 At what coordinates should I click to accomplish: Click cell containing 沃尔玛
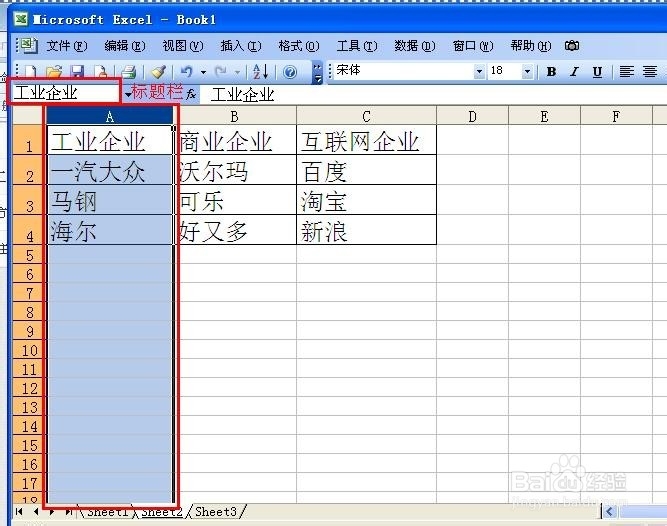coord(235,170)
